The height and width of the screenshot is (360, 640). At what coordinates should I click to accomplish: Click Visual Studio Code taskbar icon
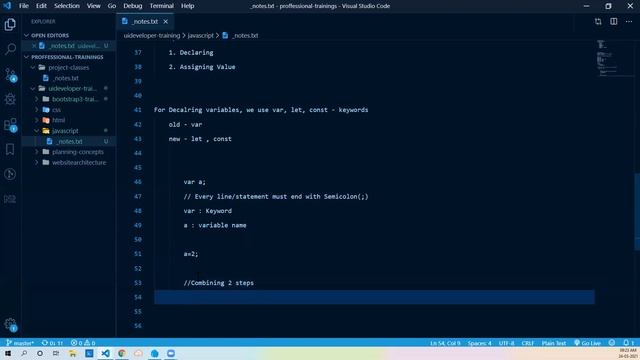tap(105, 353)
